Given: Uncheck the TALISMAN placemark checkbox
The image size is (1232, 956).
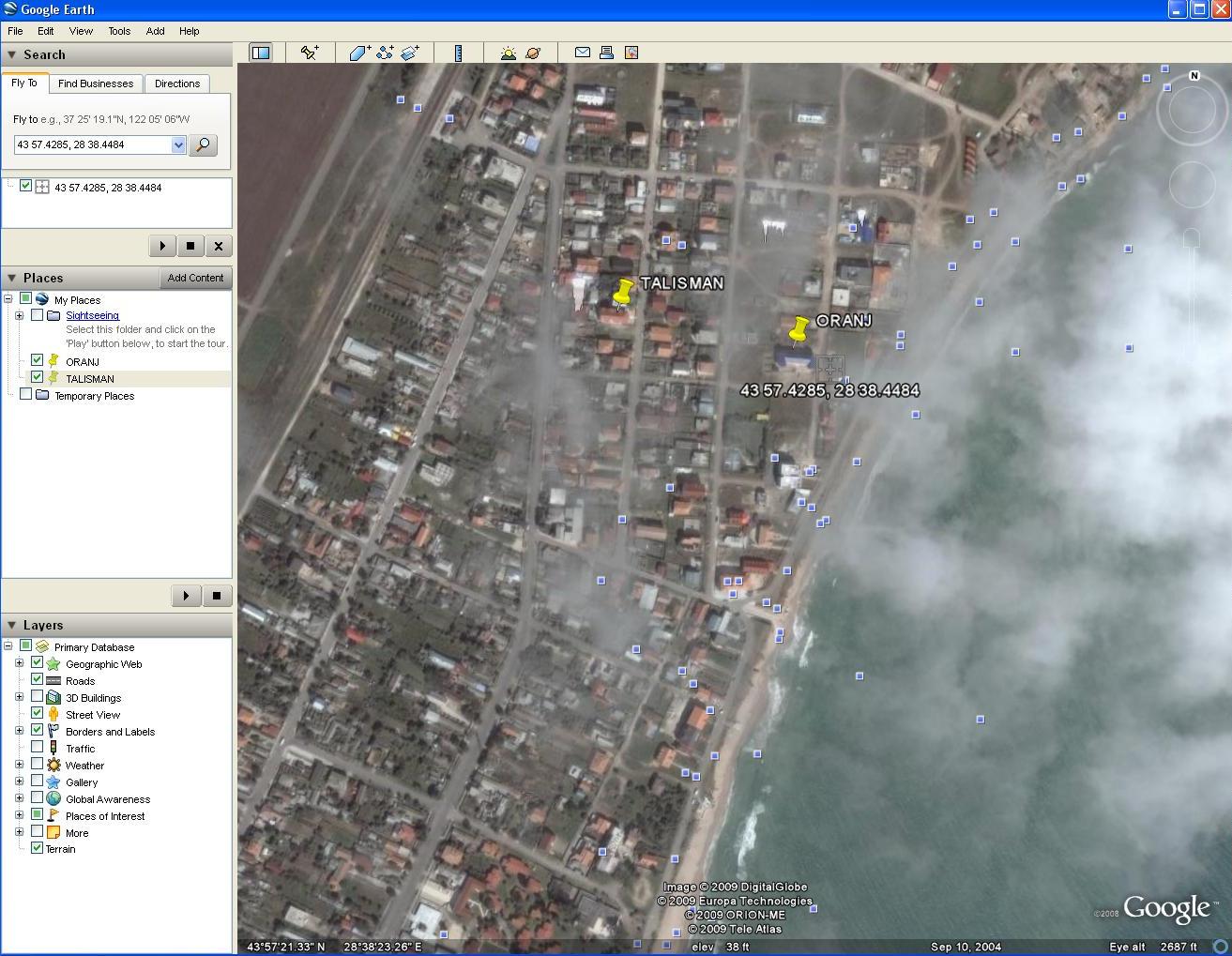Looking at the screenshot, I should 37,377.
